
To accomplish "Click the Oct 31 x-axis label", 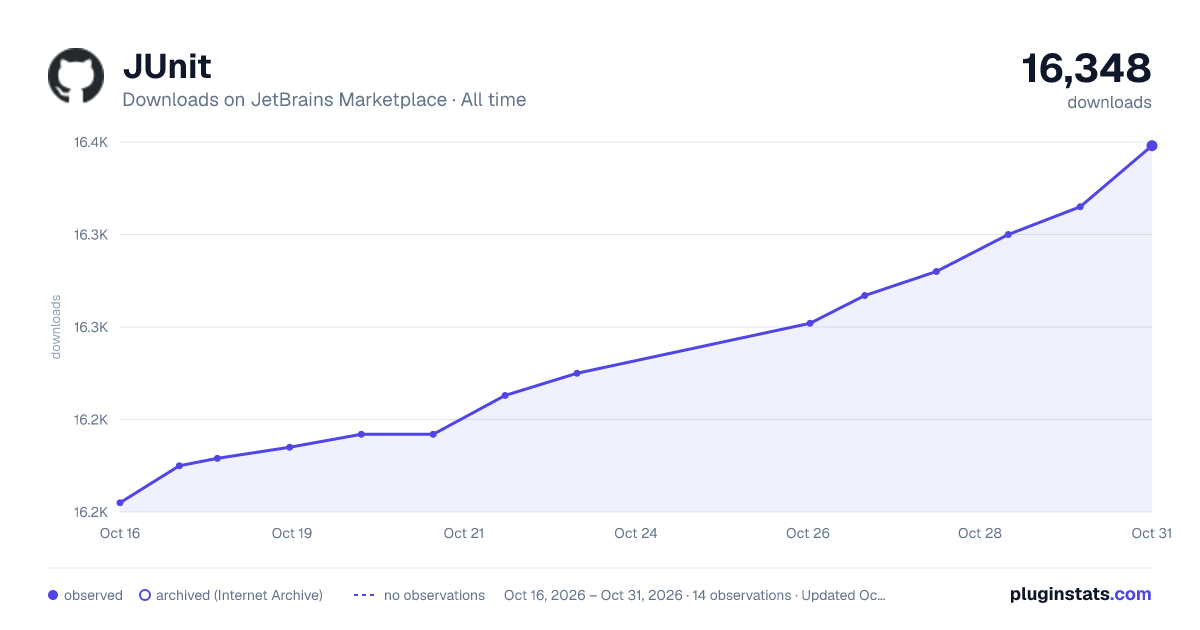I will pos(1151,533).
